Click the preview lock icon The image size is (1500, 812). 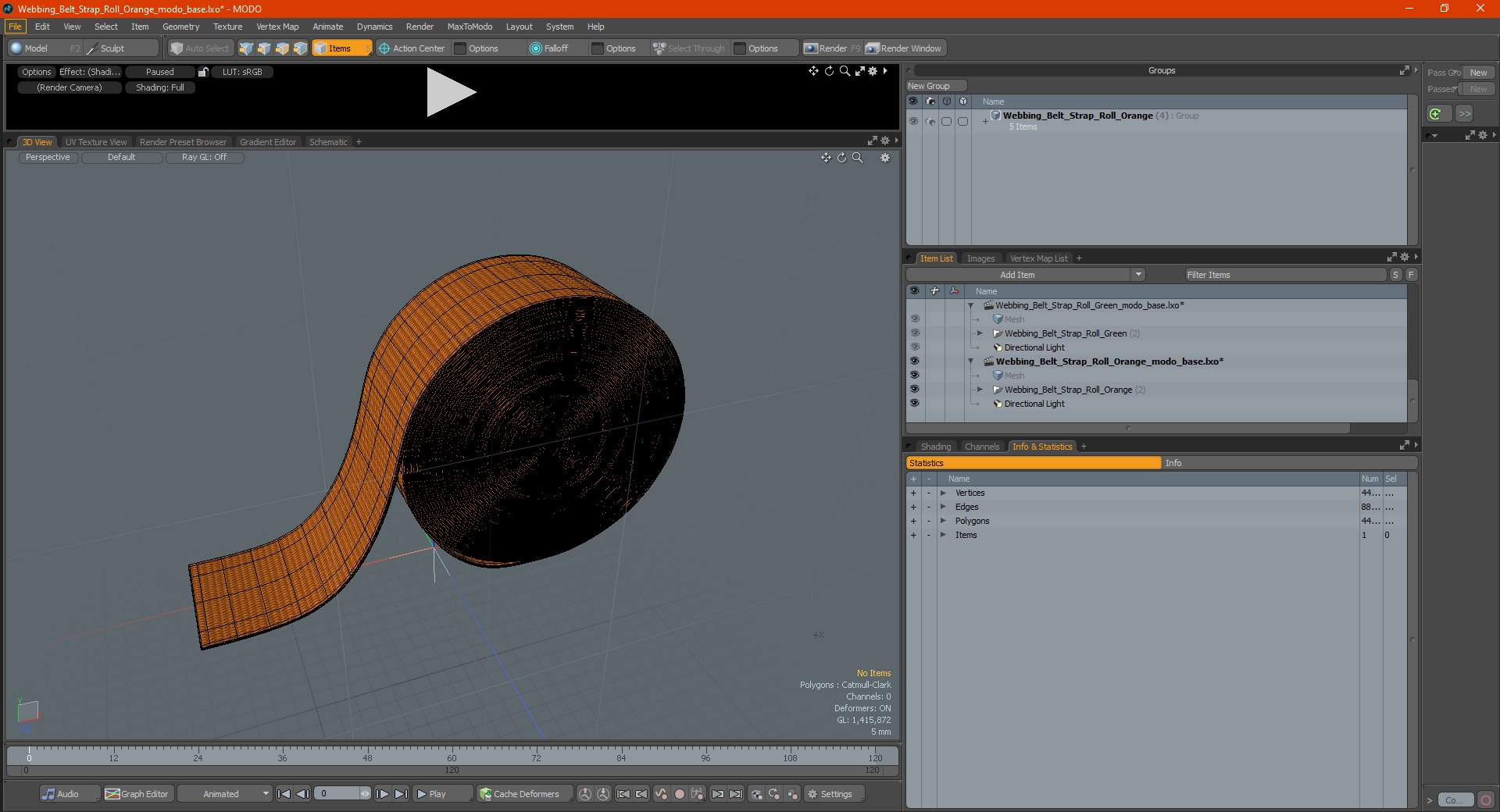coord(203,72)
